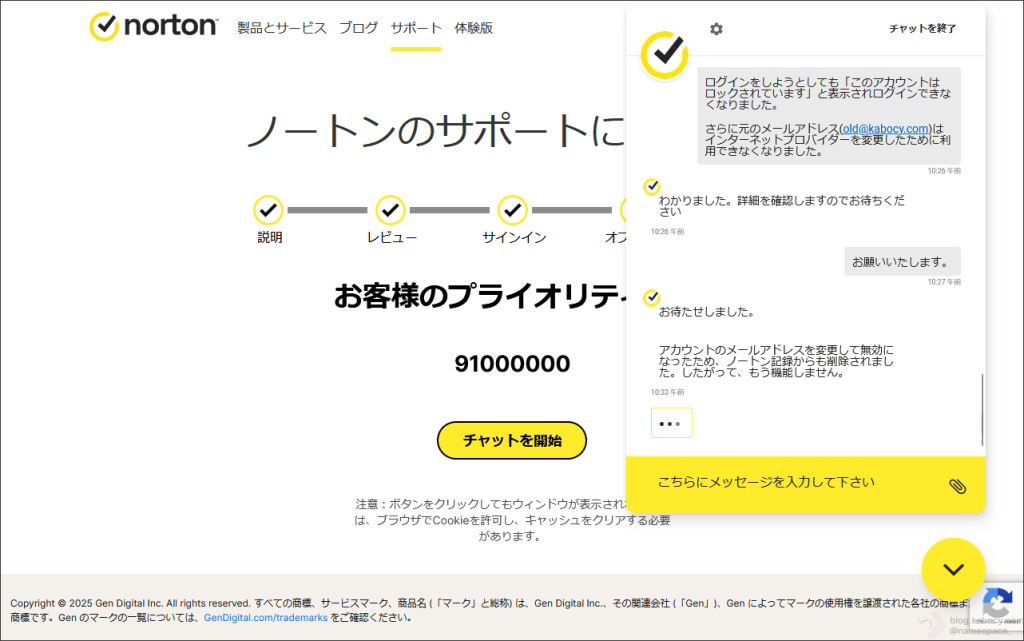
Task: Click the typing indicator dots bubble
Action: pyautogui.click(x=671, y=423)
